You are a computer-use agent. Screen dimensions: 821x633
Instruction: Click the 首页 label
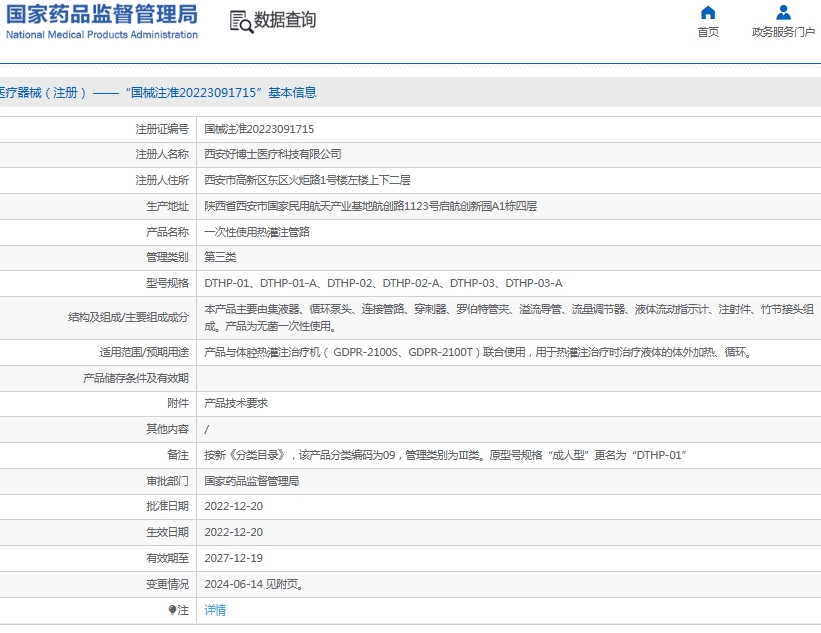[708, 32]
